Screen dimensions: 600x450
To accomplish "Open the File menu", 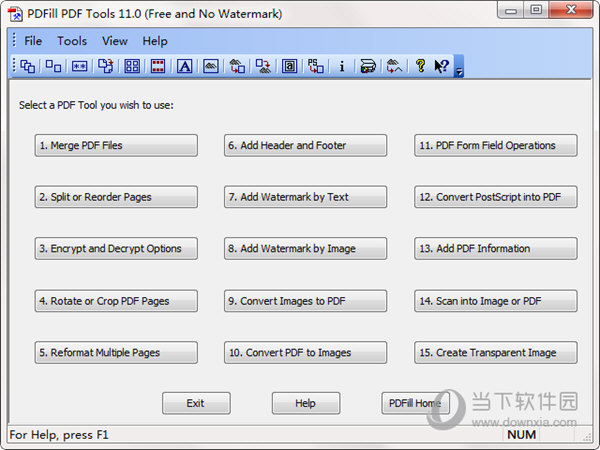I will tap(33, 41).
